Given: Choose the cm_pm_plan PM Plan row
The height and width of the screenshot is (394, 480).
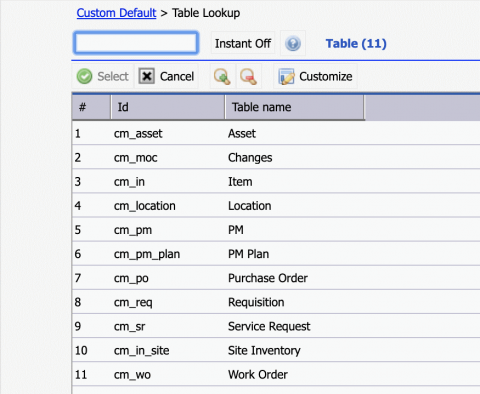Looking at the screenshot, I should tap(276, 254).
